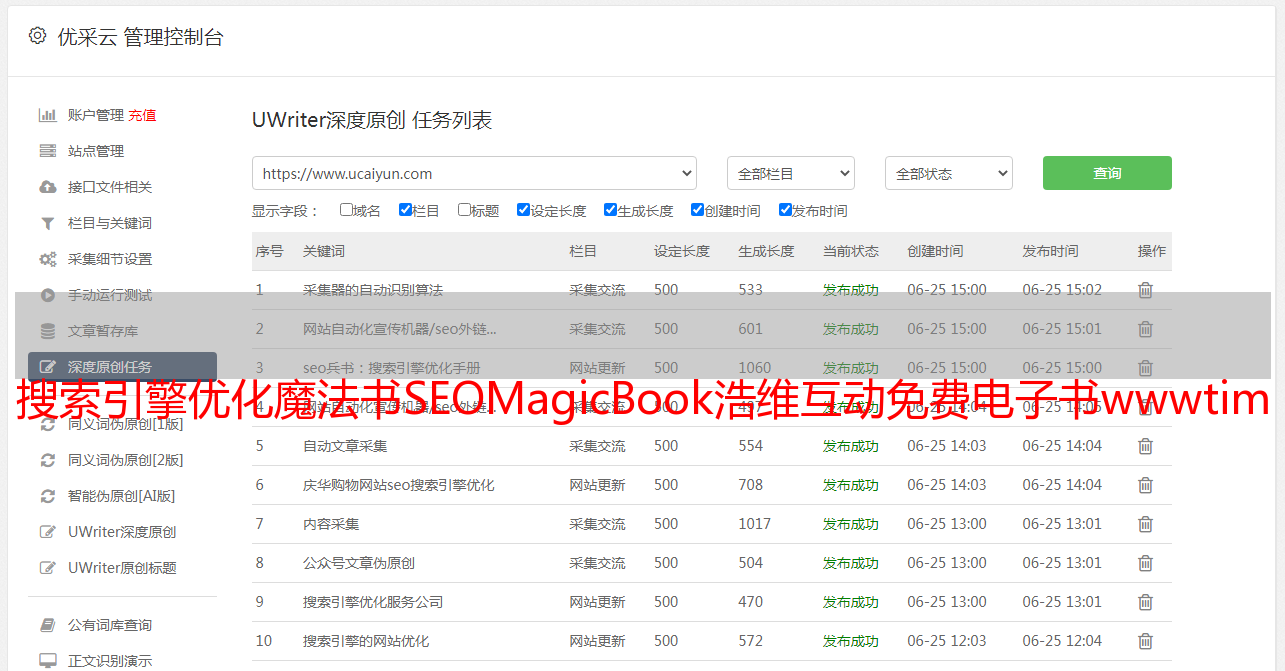Image resolution: width=1285 pixels, height=671 pixels.
Task: Open 智能伪原创[AI版] menu entry
Action: (121, 496)
